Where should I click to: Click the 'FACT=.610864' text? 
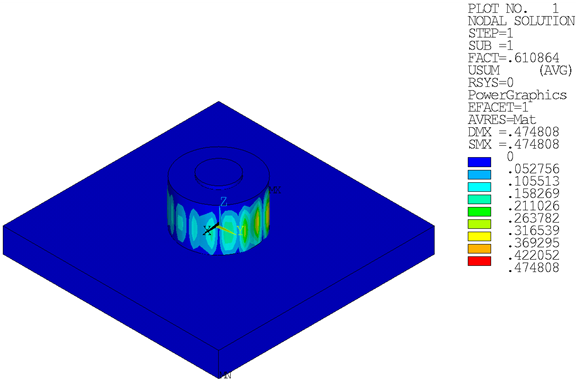tap(514, 58)
